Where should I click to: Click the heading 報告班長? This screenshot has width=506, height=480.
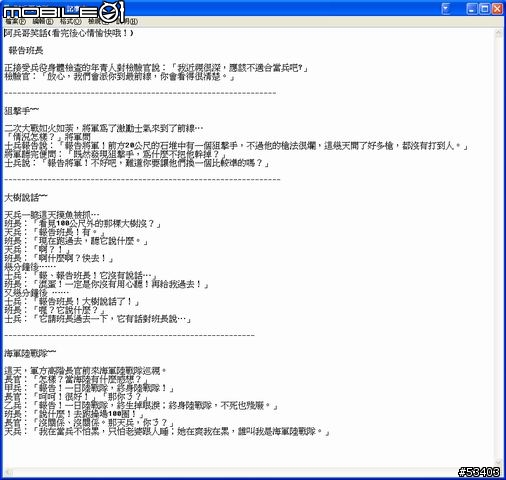(x=26, y=51)
